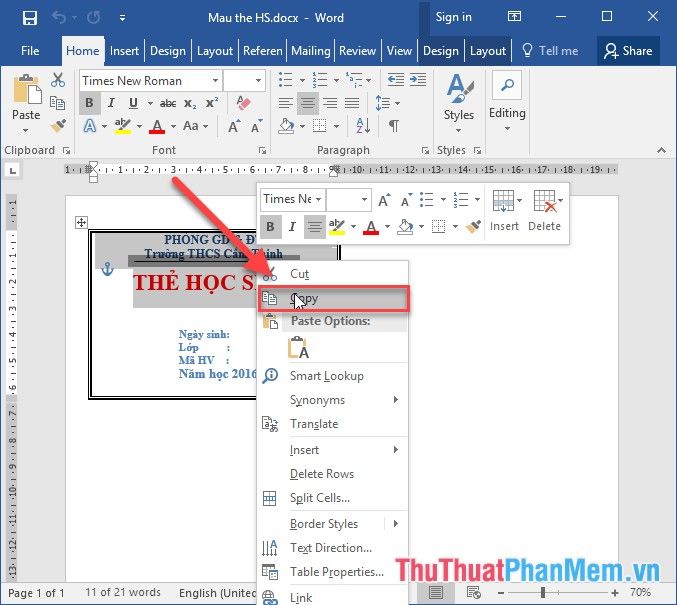Click Sign in at the top
The width and height of the screenshot is (677, 605).
[453, 17]
